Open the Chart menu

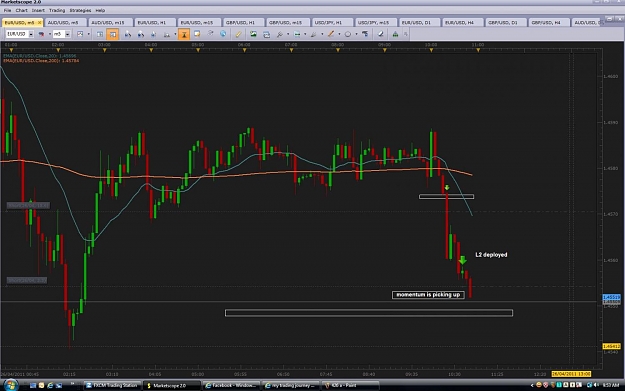21,10
